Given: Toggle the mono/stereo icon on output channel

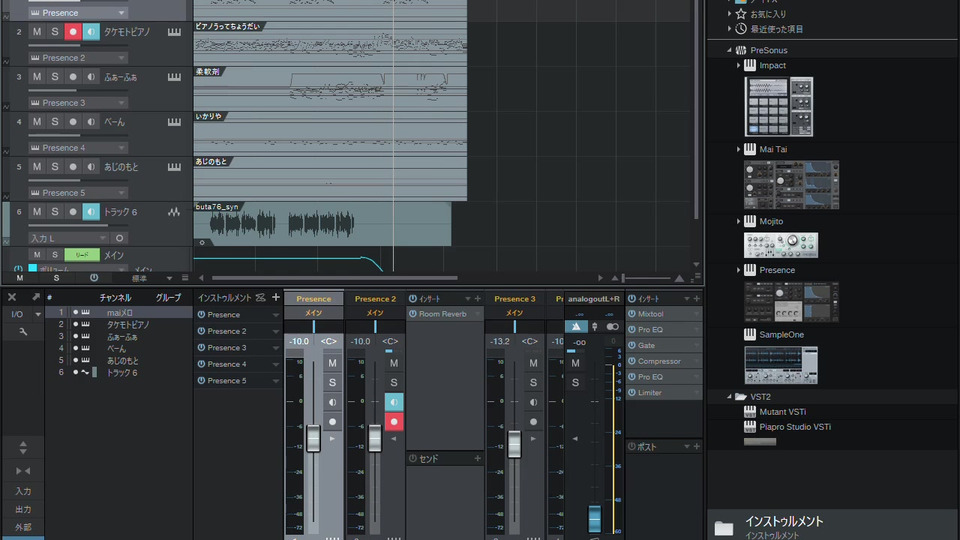Looking at the screenshot, I should (x=612, y=327).
